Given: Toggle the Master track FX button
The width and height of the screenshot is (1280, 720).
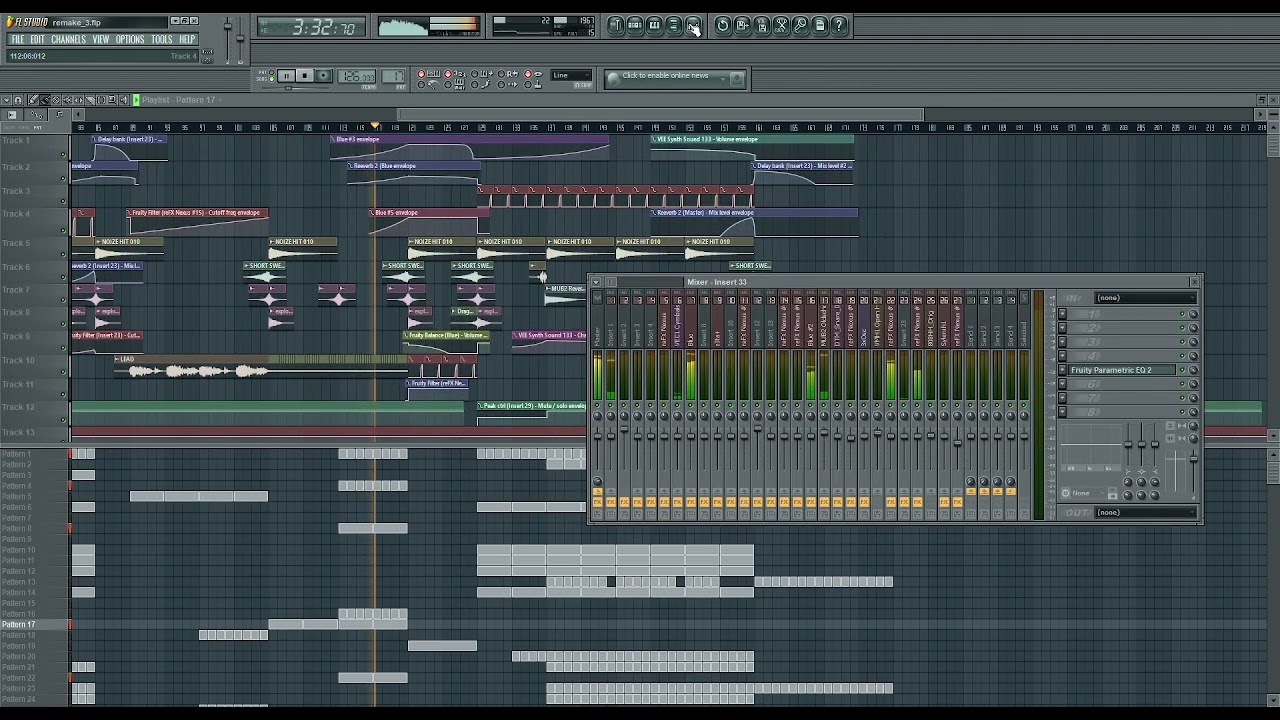Looking at the screenshot, I should (x=597, y=502).
